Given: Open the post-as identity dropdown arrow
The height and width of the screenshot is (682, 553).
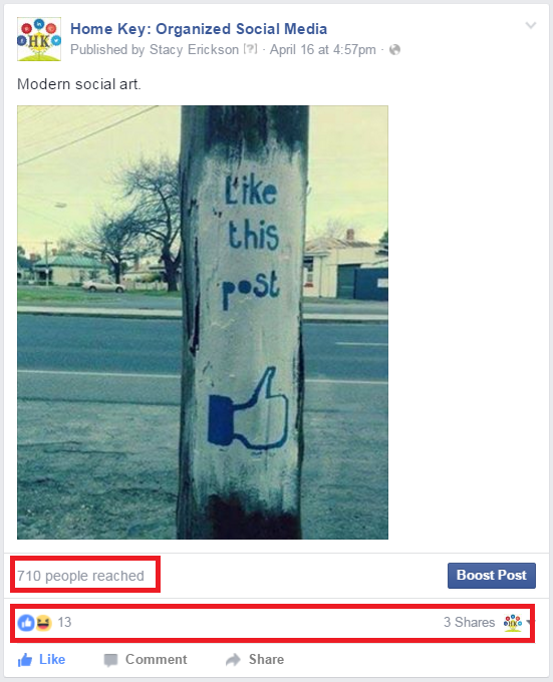Looking at the screenshot, I should [x=528, y=623].
